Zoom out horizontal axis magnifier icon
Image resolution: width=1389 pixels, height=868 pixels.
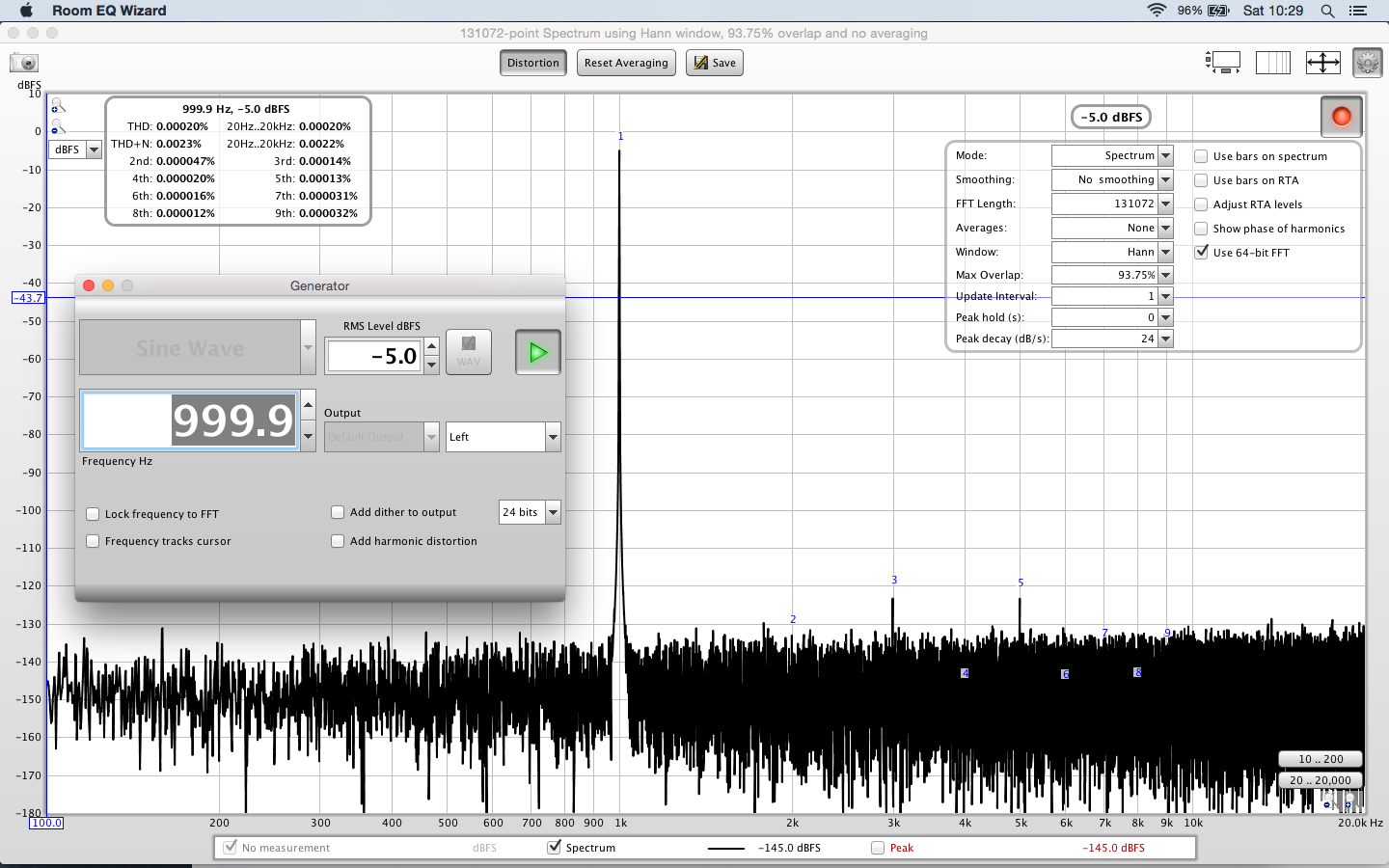click(x=1330, y=803)
